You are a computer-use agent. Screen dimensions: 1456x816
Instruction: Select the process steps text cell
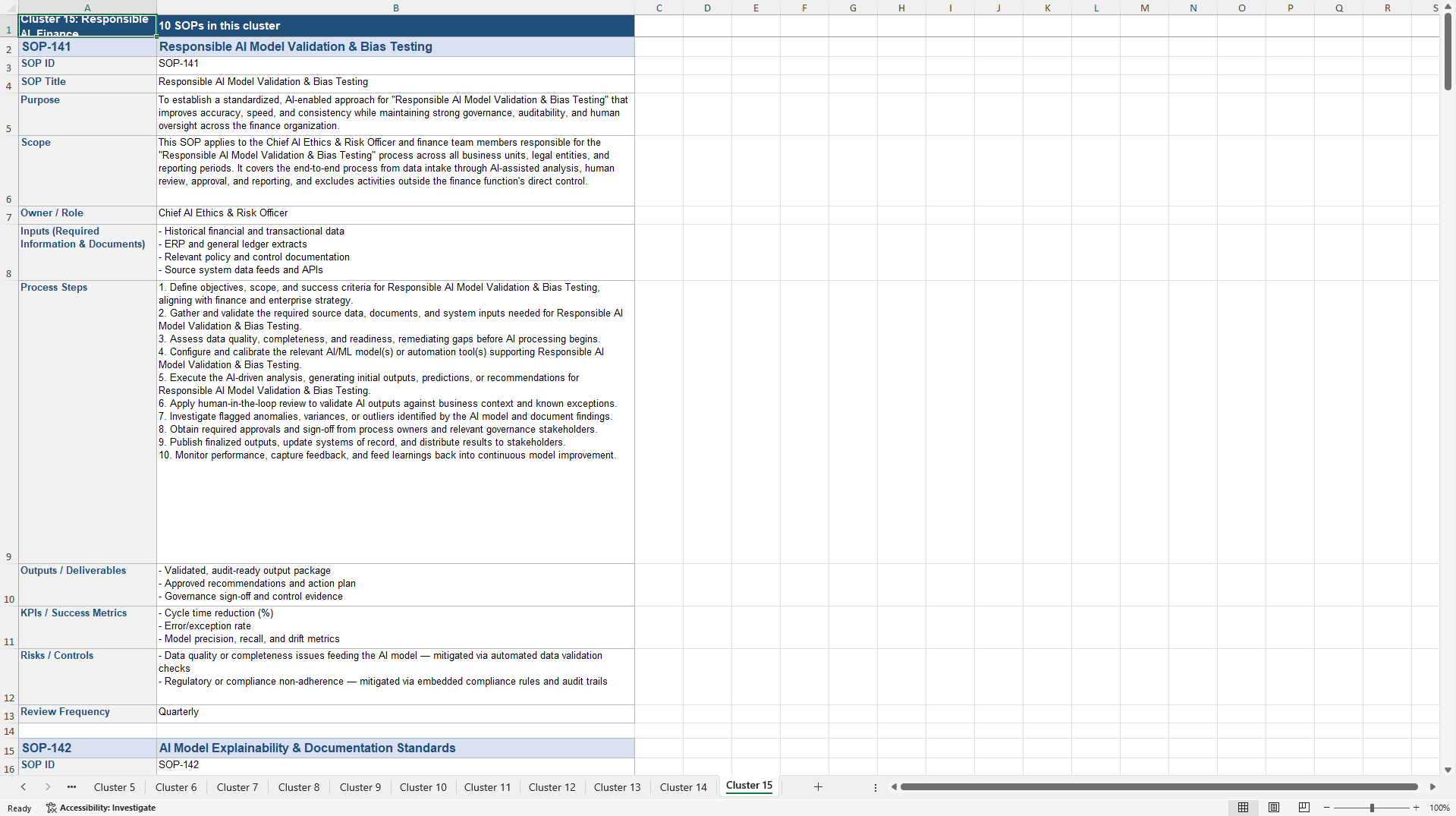click(x=395, y=422)
